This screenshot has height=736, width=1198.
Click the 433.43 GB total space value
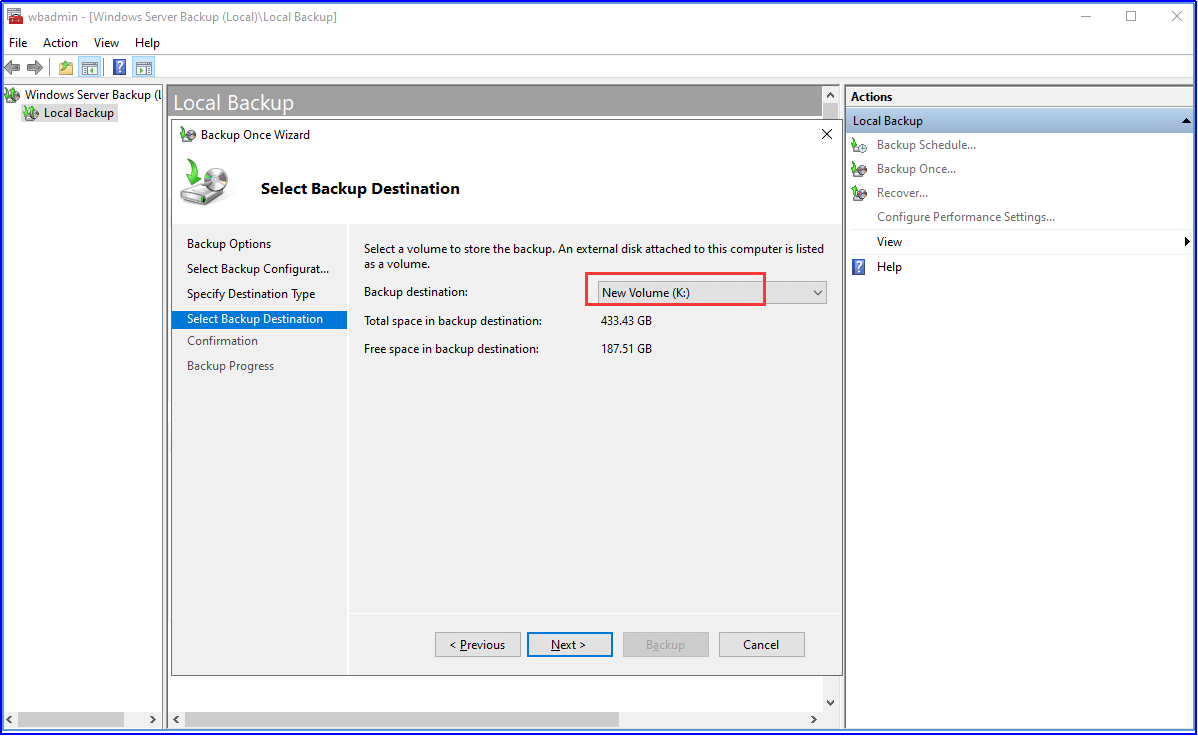[x=627, y=321]
